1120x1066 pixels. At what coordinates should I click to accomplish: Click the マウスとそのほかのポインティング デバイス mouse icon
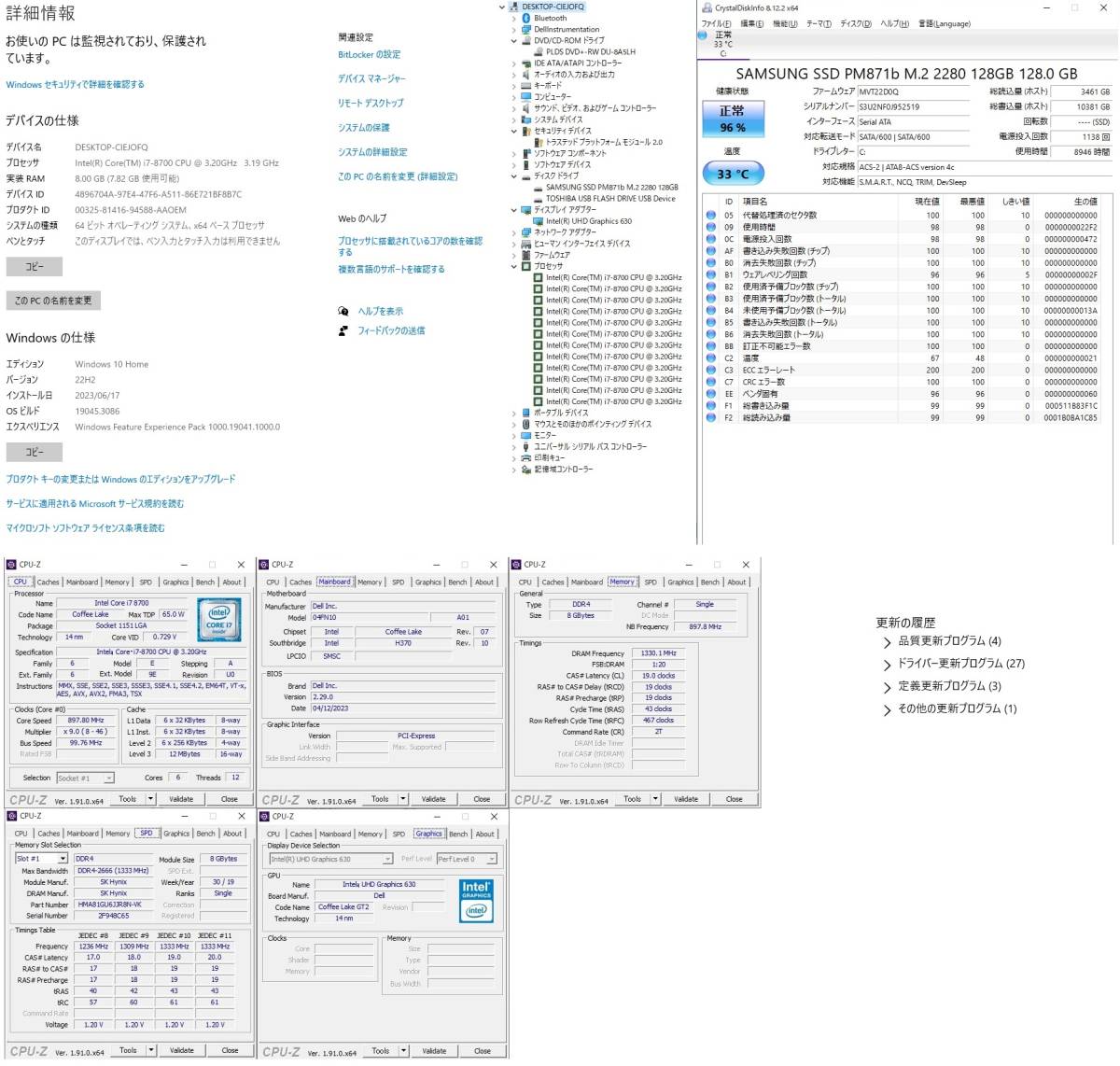(x=526, y=424)
